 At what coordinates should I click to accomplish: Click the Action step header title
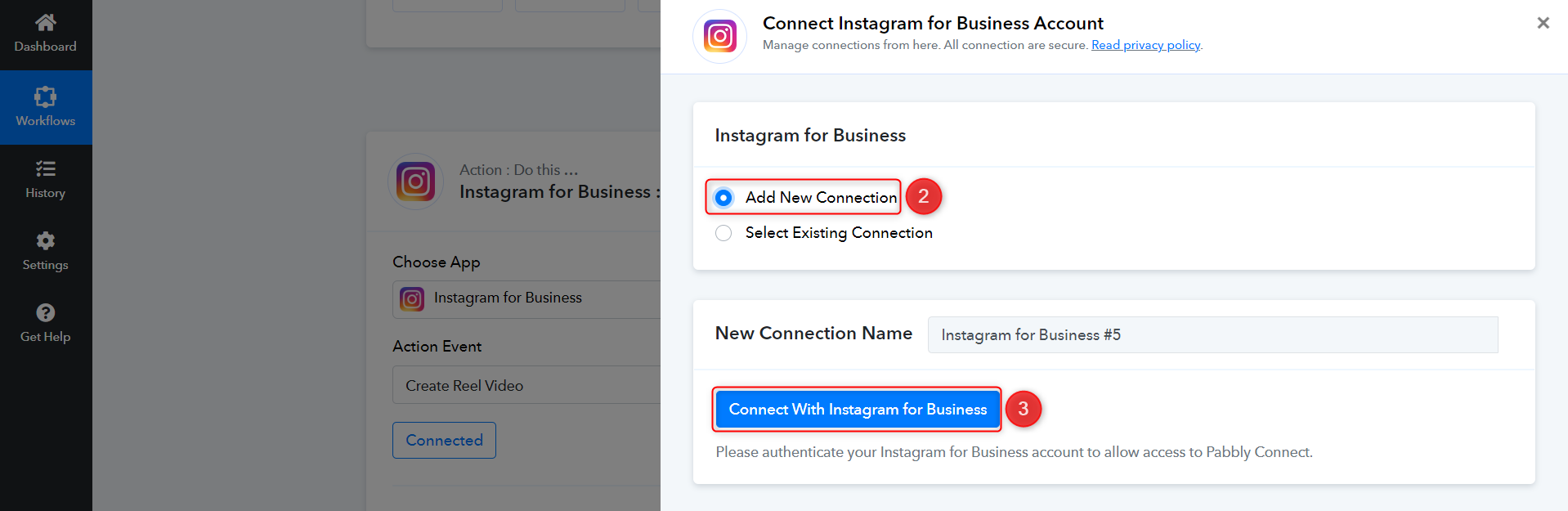[556, 191]
